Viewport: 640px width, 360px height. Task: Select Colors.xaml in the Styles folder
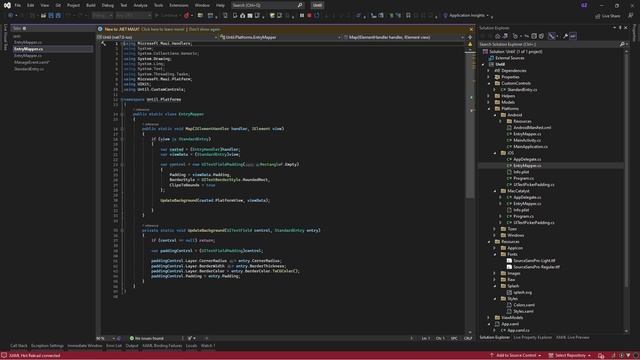[x=524, y=305]
